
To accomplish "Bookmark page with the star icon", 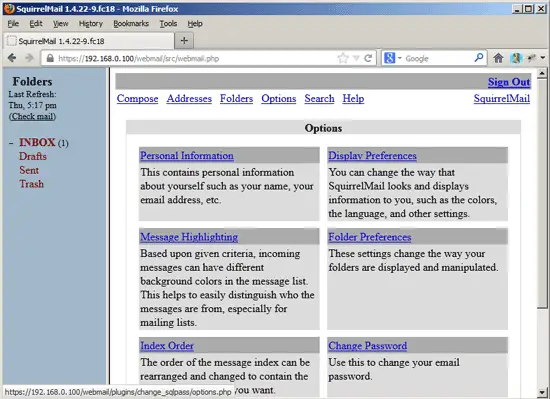I will pyautogui.click(x=343, y=58).
